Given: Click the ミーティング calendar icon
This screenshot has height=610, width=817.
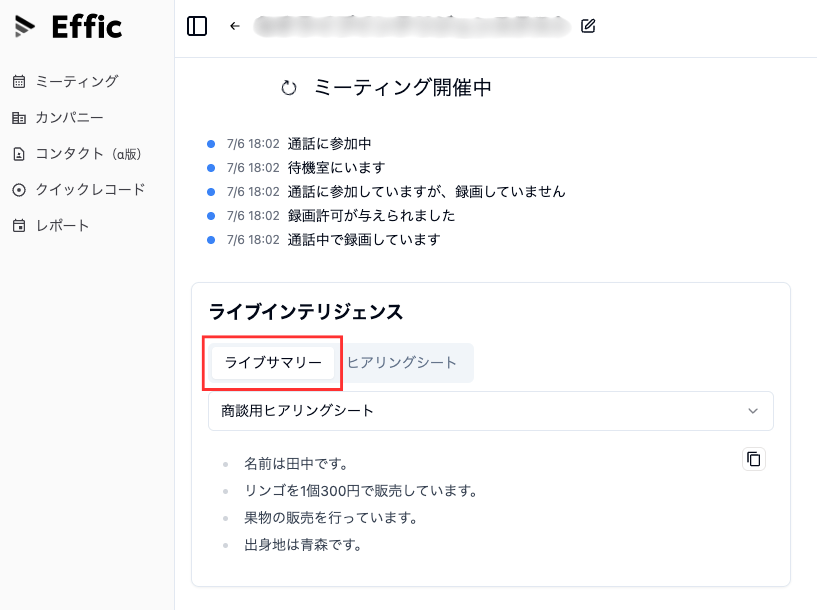Looking at the screenshot, I should [19, 82].
